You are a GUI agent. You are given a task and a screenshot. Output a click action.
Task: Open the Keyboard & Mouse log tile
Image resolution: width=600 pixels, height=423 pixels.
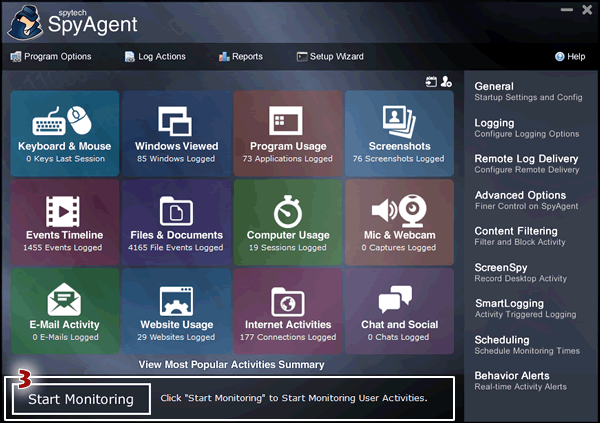pyautogui.click(x=64, y=133)
